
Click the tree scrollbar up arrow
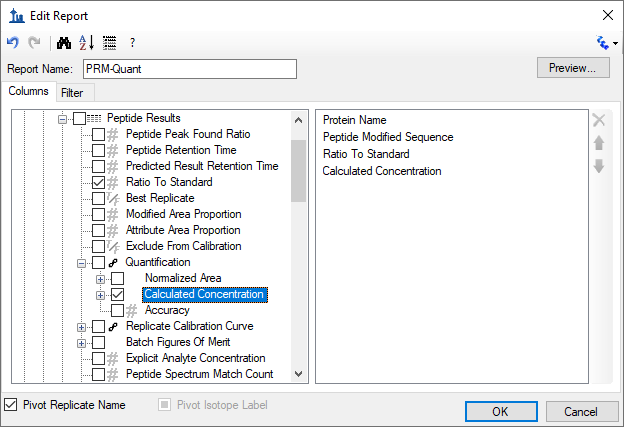[298, 120]
